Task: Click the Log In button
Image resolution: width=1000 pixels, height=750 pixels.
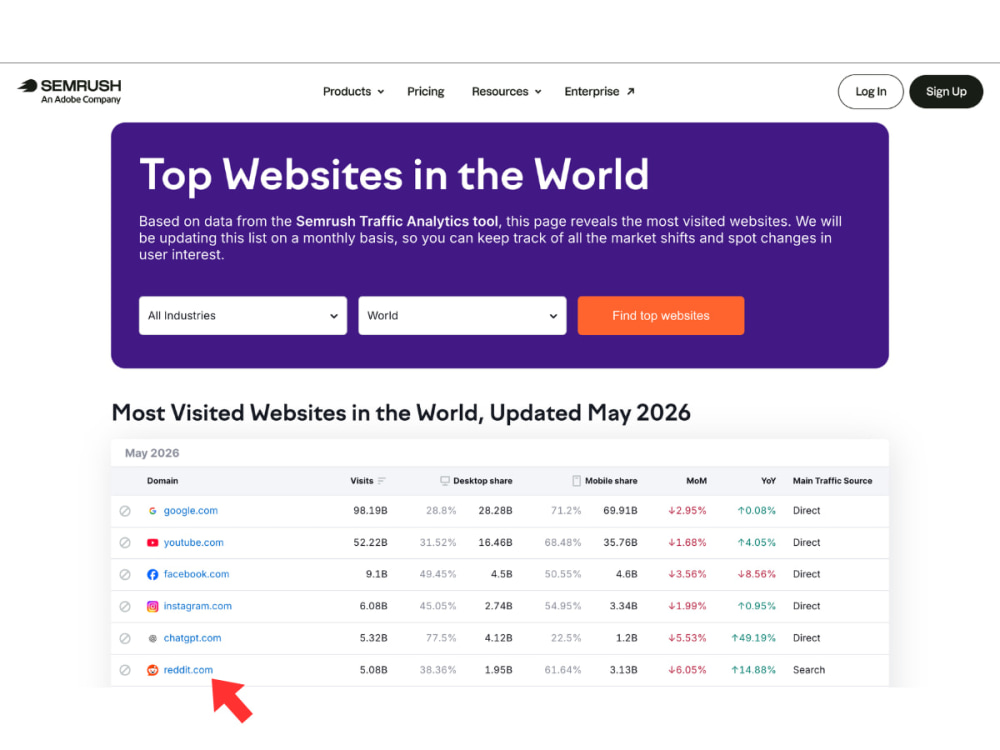Action: [871, 91]
